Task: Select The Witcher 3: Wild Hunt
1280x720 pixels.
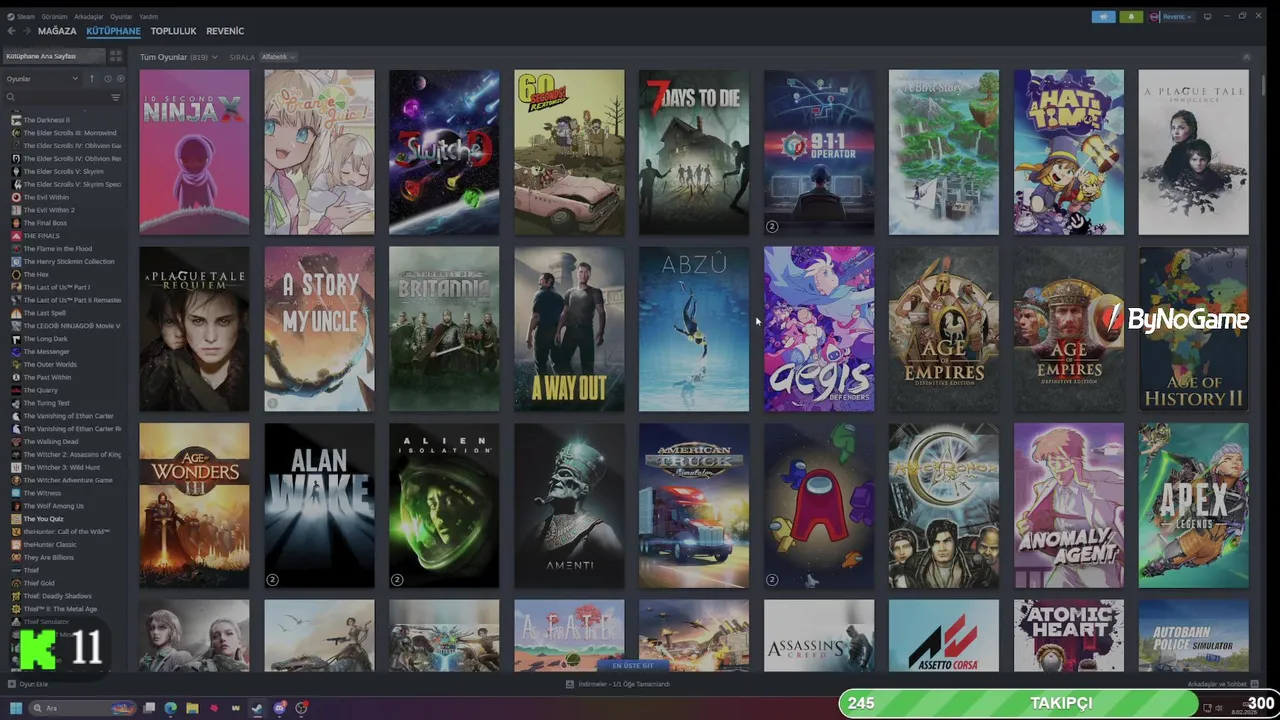Action: 61,467
